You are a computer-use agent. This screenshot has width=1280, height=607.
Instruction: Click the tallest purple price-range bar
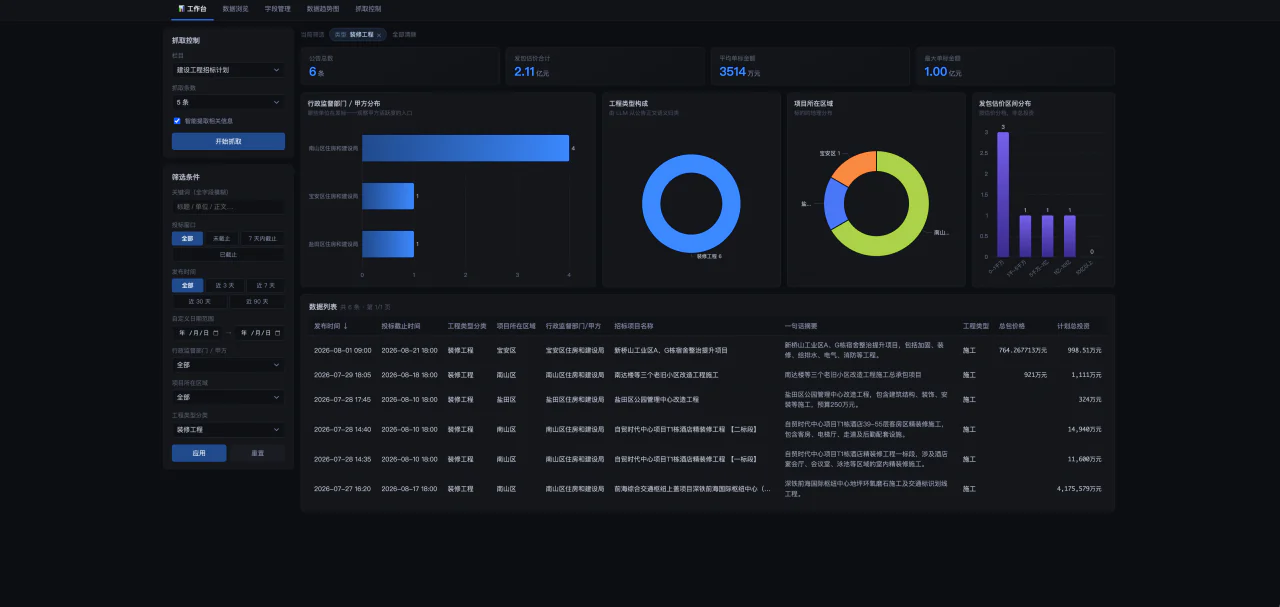click(1003, 194)
